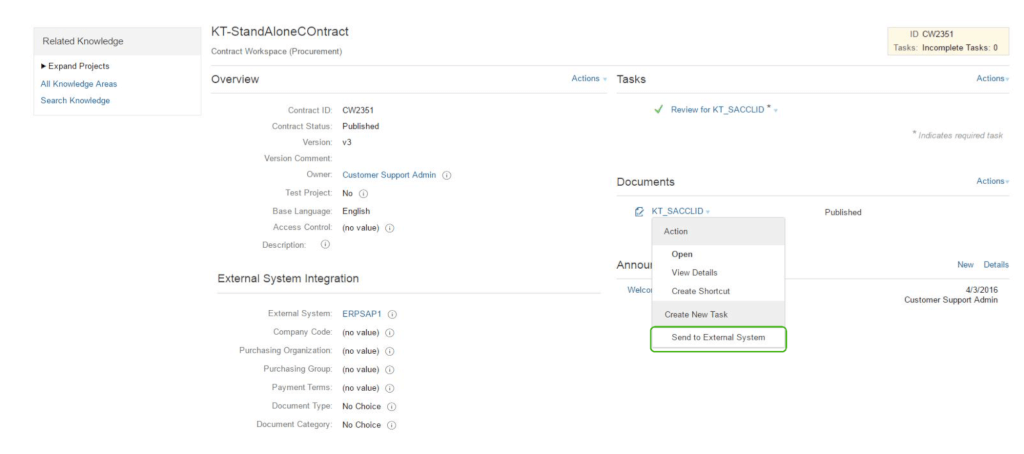1024x454 pixels.
Task: Click KT-StandAloneCOntract page title
Action: pos(280,31)
